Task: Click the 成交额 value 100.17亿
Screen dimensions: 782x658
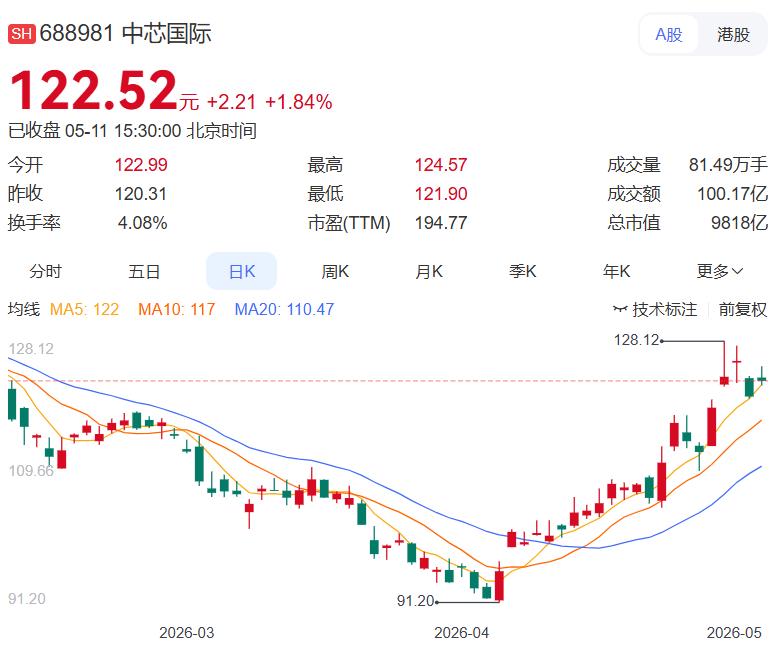Action: (x=732, y=194)
